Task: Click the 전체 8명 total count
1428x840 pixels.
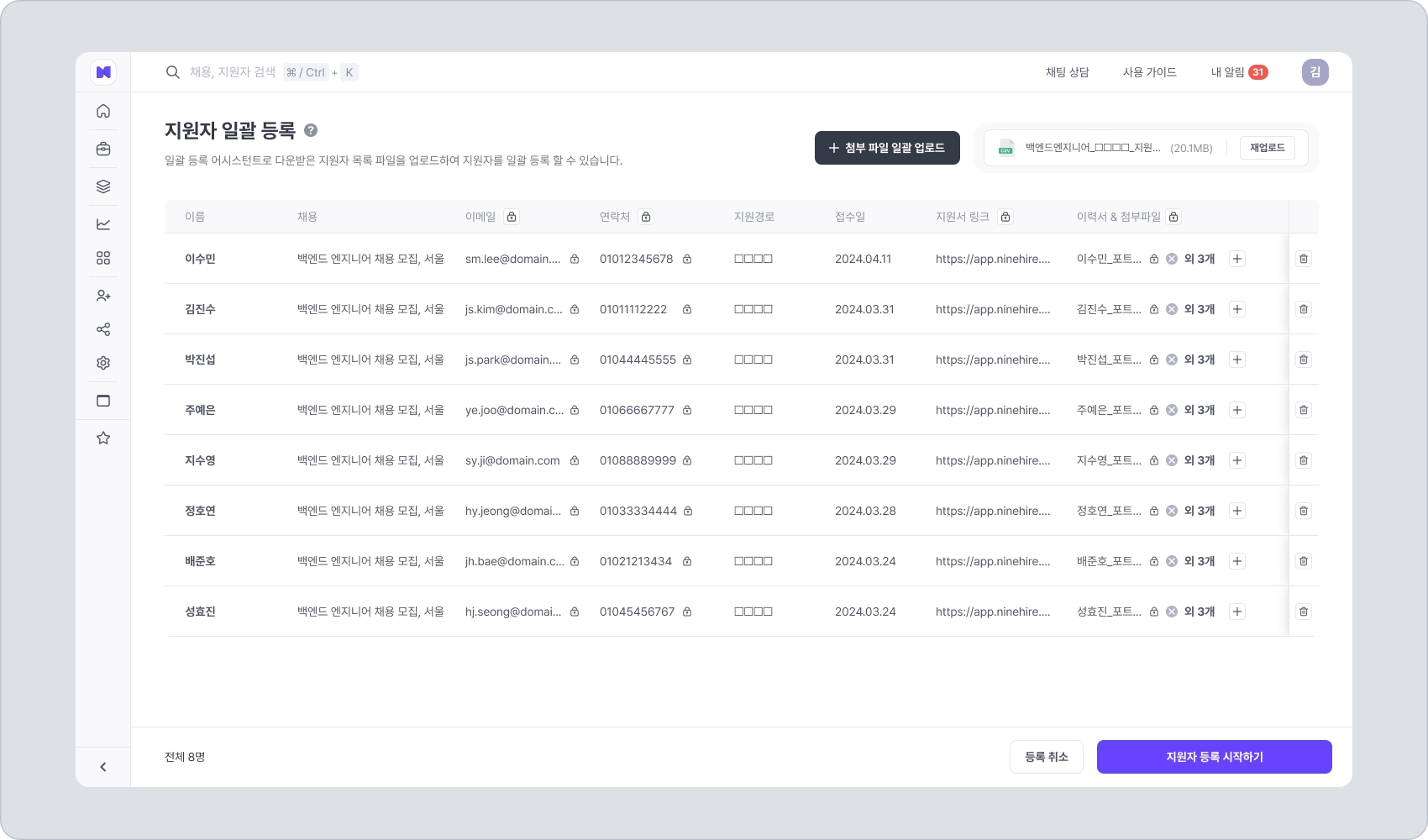Action: 185,757
